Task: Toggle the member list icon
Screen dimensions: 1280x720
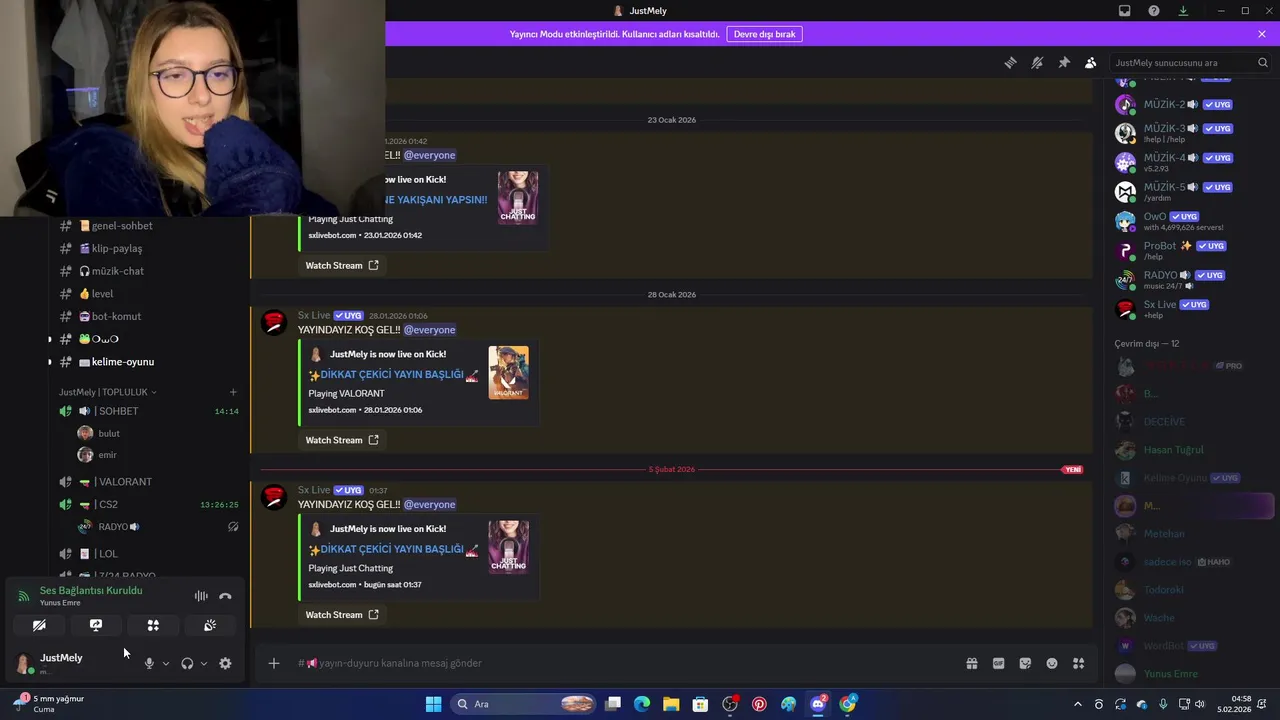Action: pos(1091,62)
